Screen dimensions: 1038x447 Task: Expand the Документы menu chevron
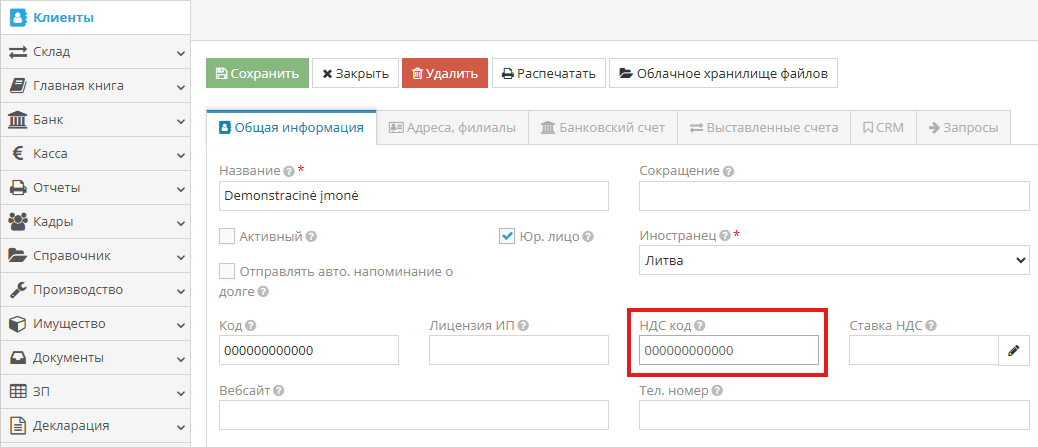[x=181, y=359]
